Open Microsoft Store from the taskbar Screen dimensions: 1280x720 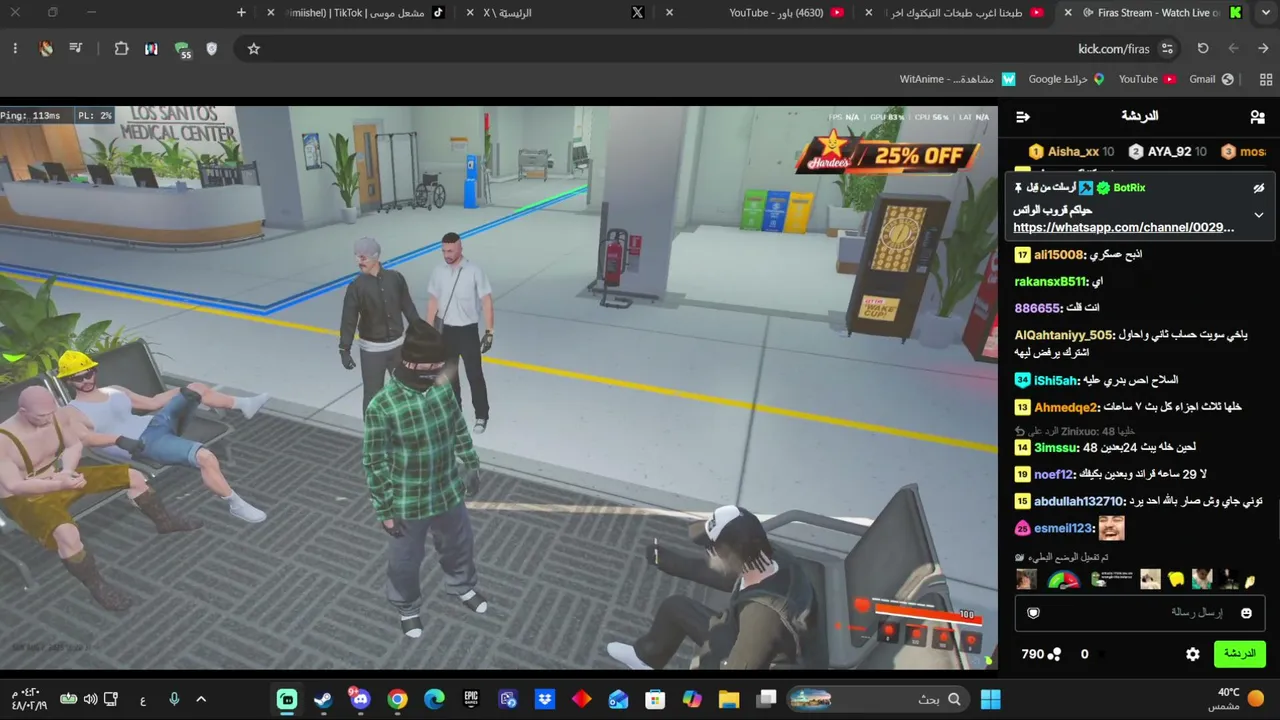point(655,699)
